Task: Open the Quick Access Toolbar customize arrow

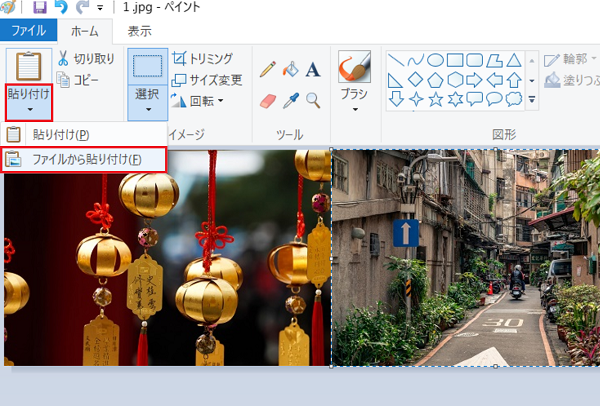Action: point(100,7)
